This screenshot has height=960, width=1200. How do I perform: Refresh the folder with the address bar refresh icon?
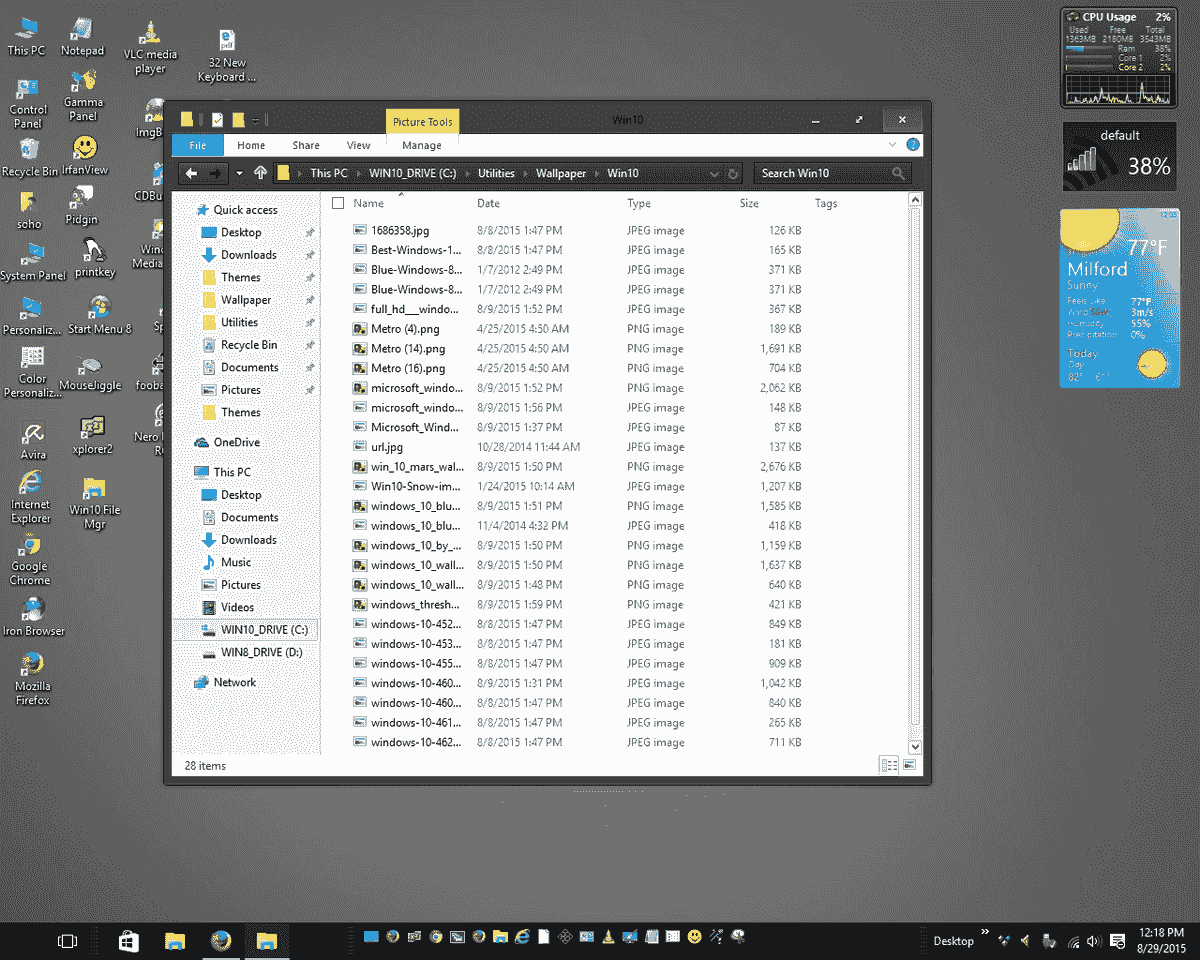coord(734,173)
